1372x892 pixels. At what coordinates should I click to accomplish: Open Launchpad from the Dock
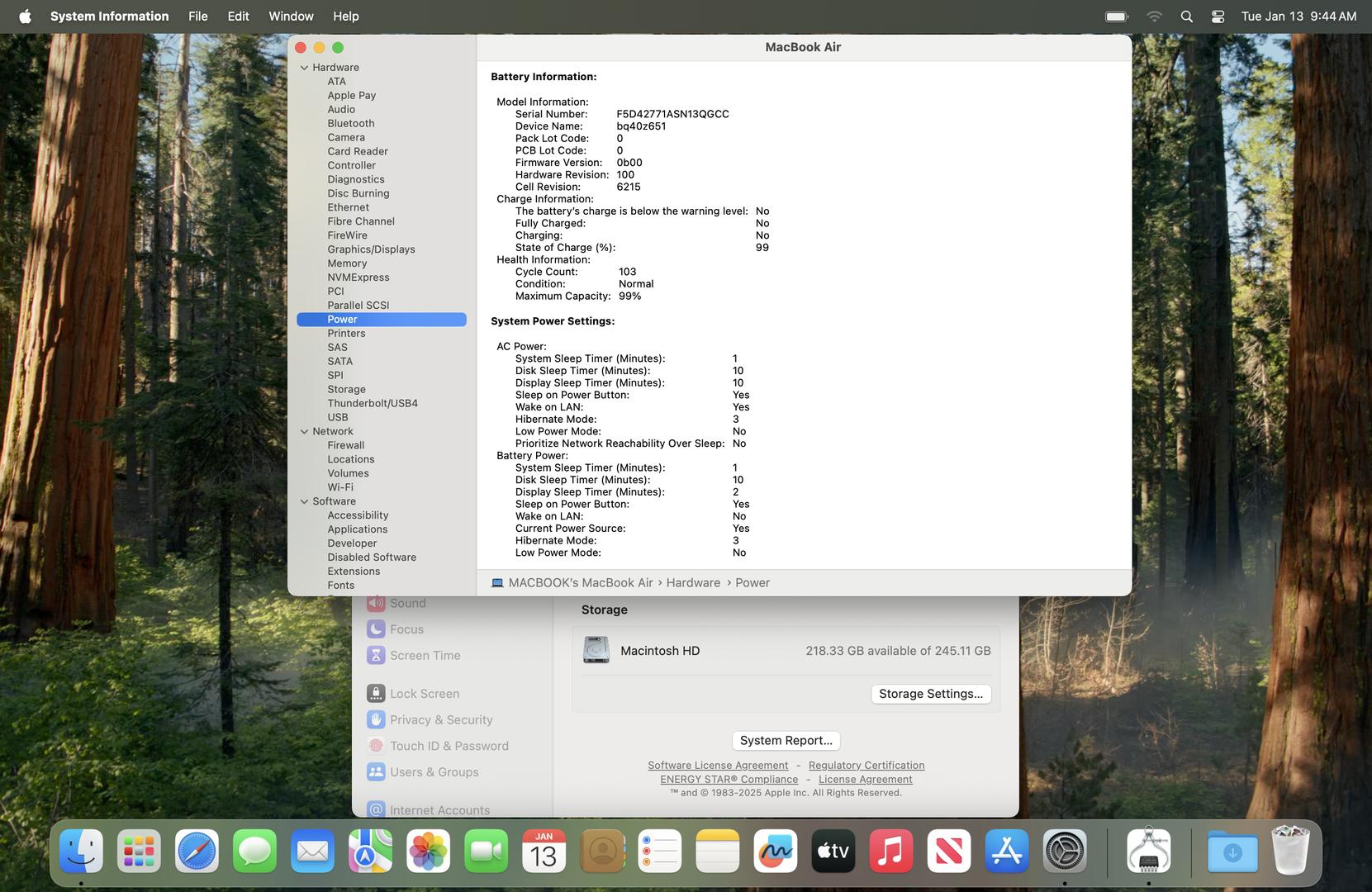click(139, 852)
